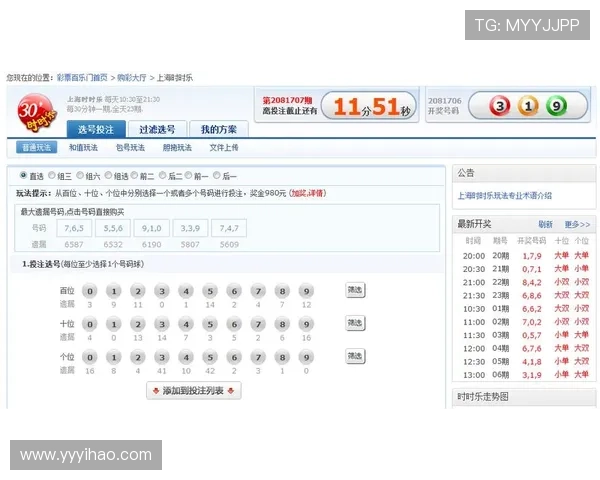Switch to 包号玩法 play mode

130,147
